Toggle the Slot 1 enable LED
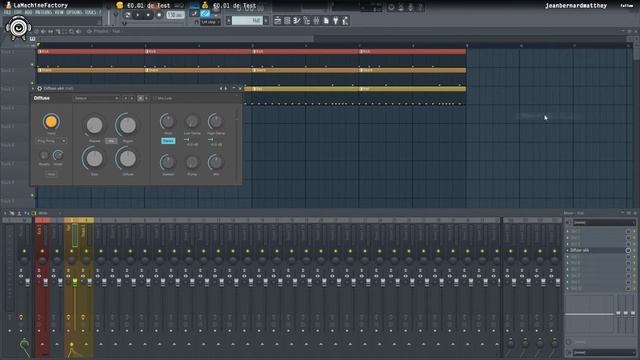Screen dimensions: 640x360 633,231
